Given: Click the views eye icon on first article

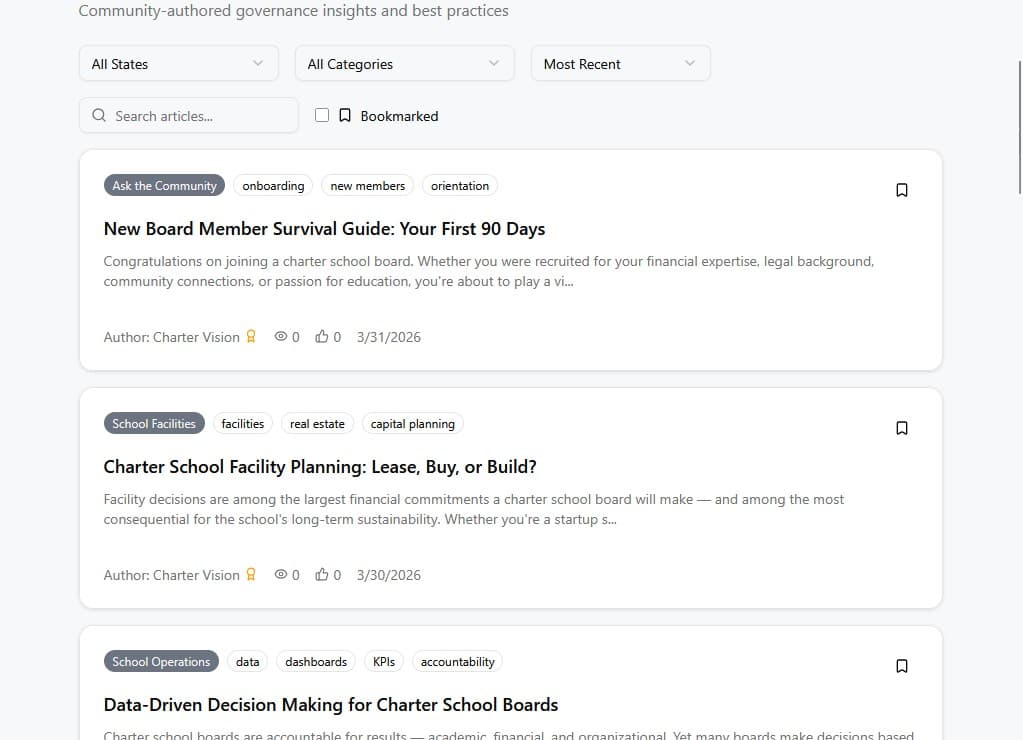Looking at the screenshot, I should pos(281,337).
